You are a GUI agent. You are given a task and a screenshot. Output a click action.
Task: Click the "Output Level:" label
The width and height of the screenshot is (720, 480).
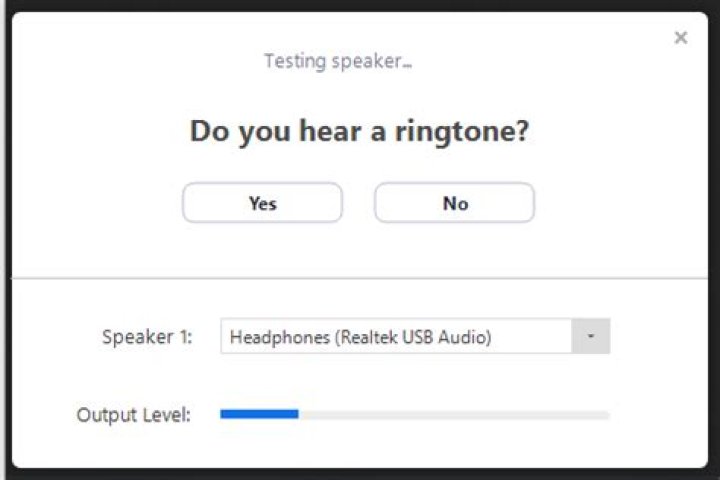[x=134, y=414]
